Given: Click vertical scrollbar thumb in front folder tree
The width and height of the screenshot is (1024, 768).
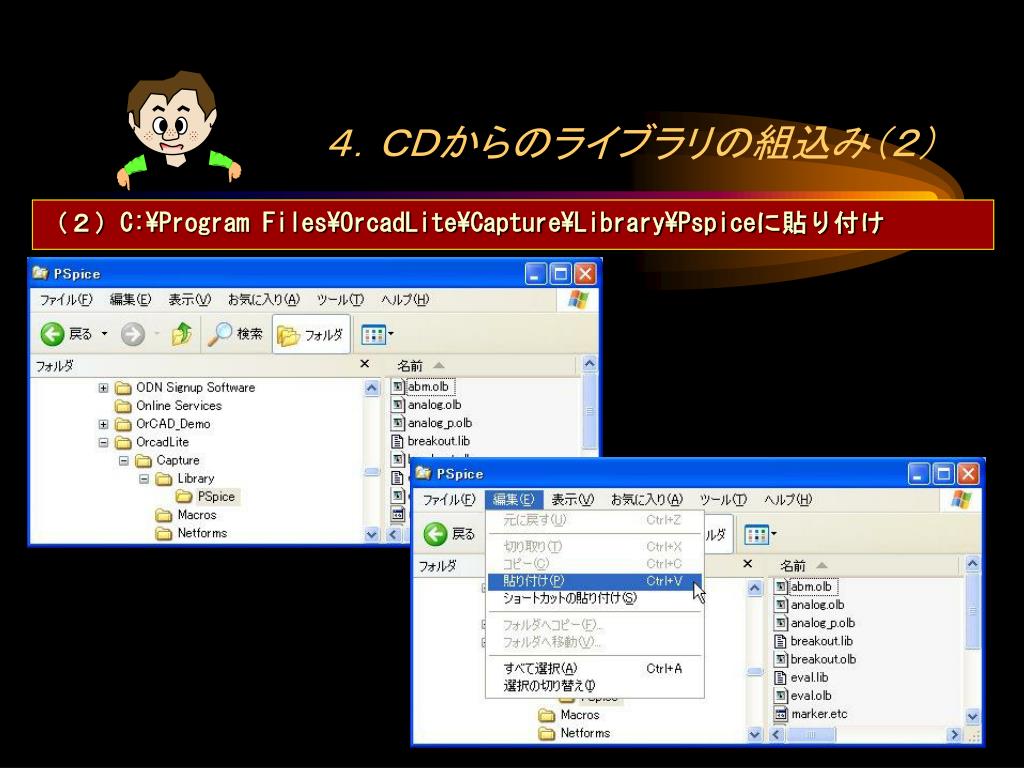Looking at the screenshot, I should tap(754, 672).
